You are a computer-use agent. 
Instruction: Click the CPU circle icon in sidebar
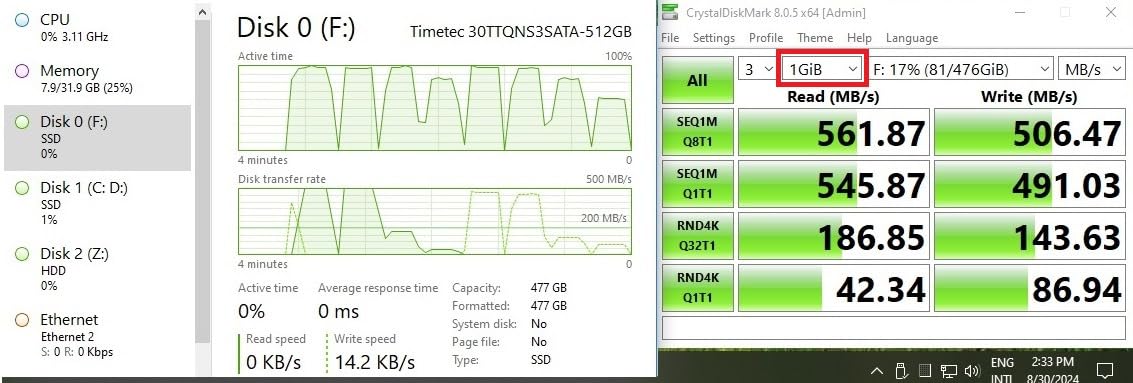[22, 20]
